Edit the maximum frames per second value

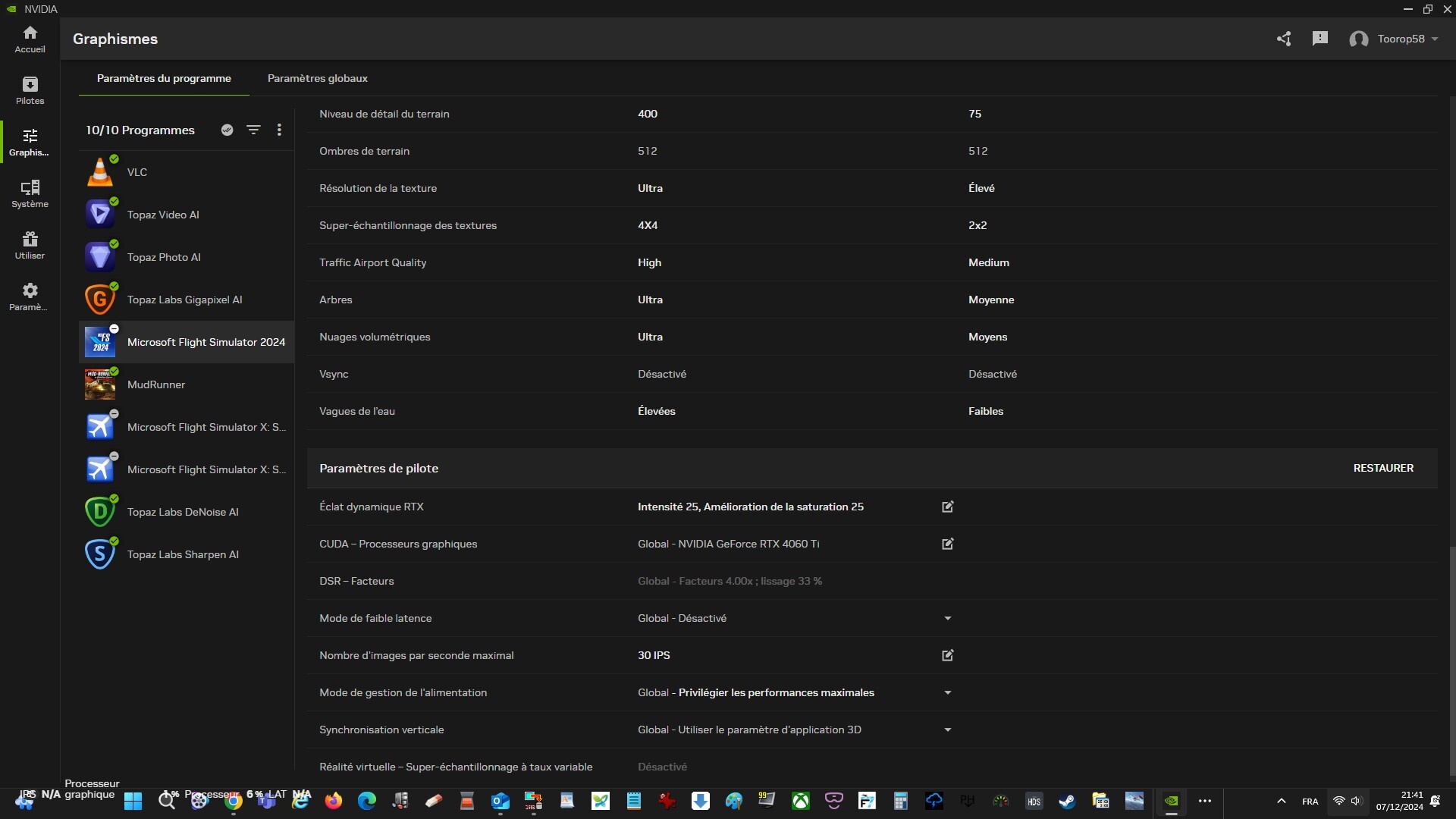[947, 655]
